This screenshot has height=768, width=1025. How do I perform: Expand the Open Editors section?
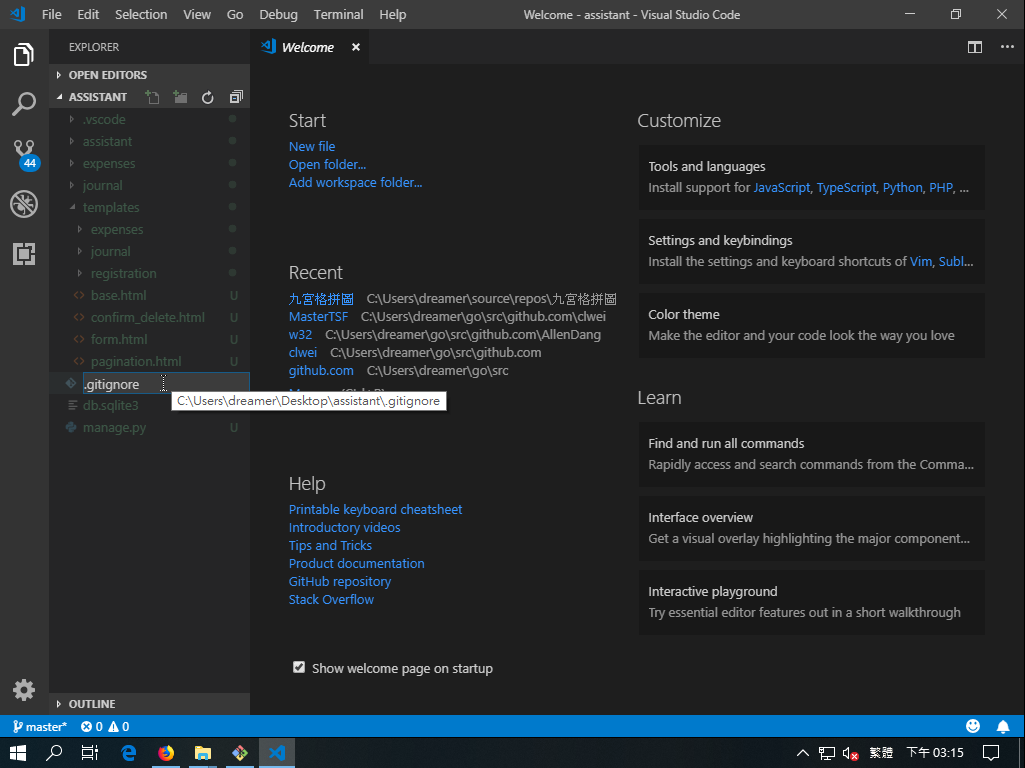coord(107,75)
